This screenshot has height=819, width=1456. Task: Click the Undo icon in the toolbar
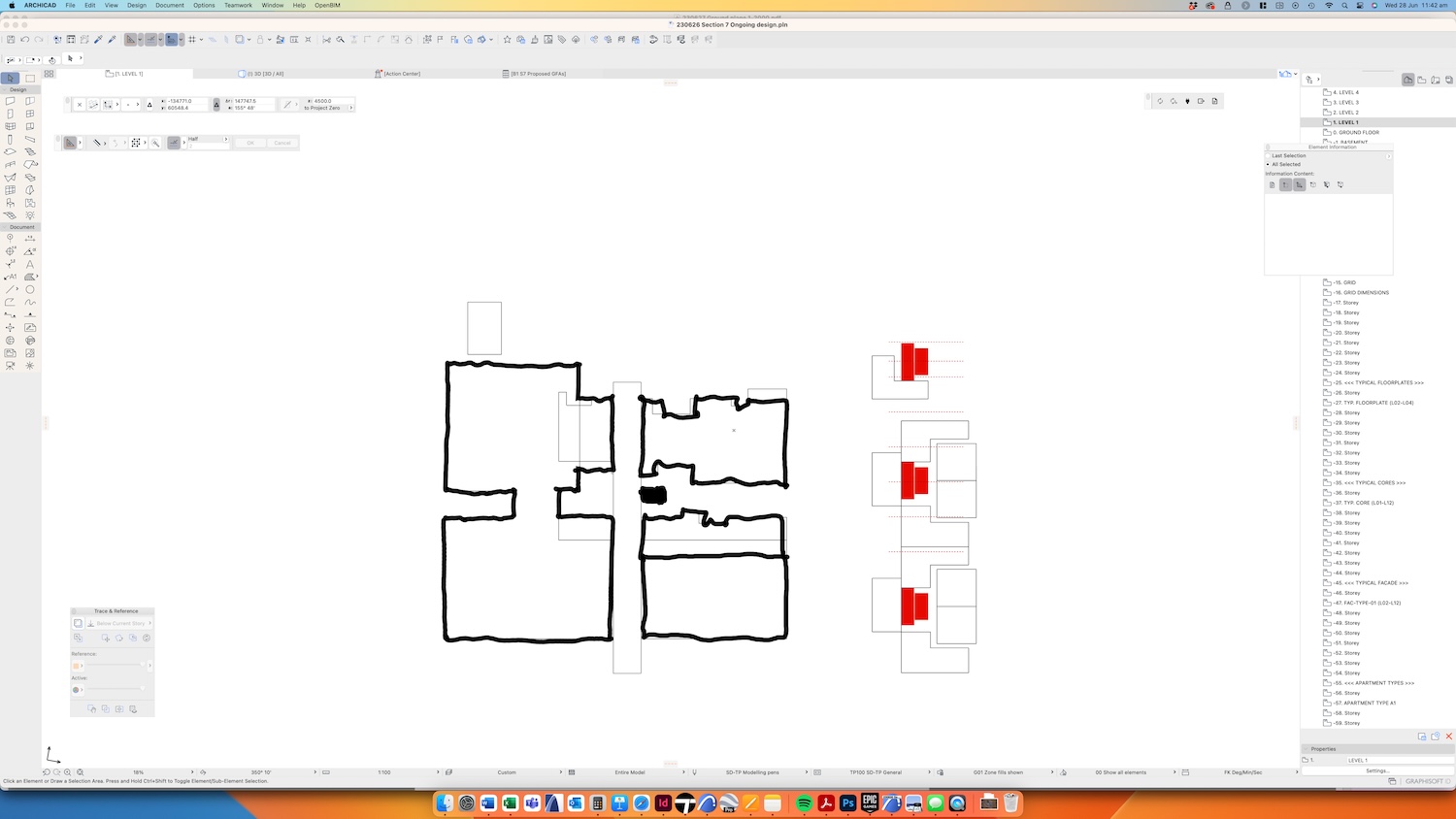[x=25, y=40]
